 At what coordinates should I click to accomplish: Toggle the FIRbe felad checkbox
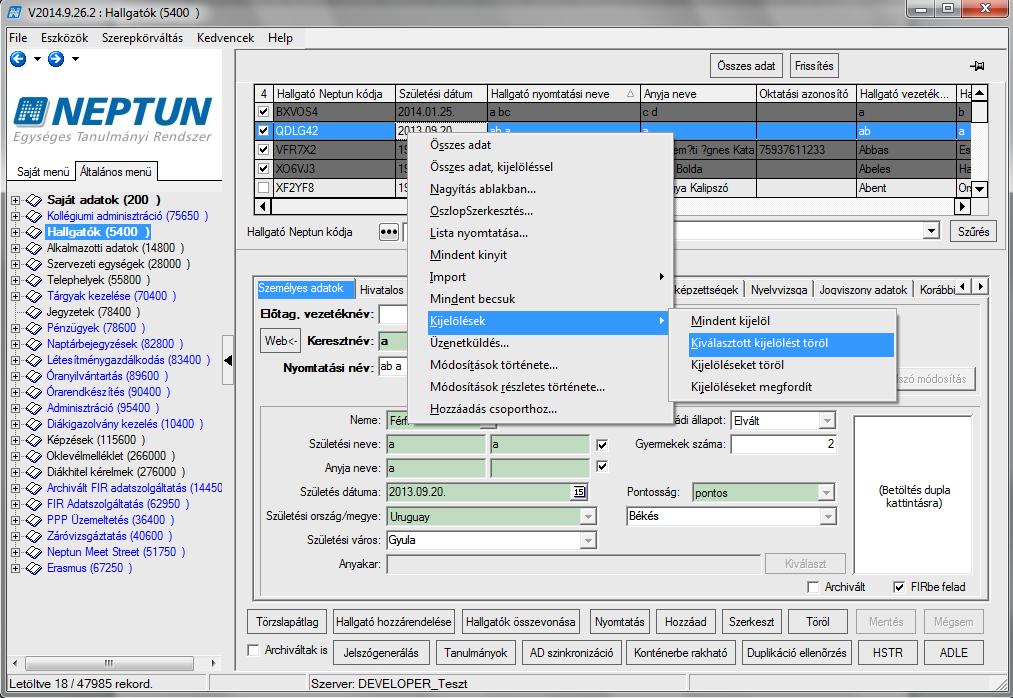pos(899,587)
